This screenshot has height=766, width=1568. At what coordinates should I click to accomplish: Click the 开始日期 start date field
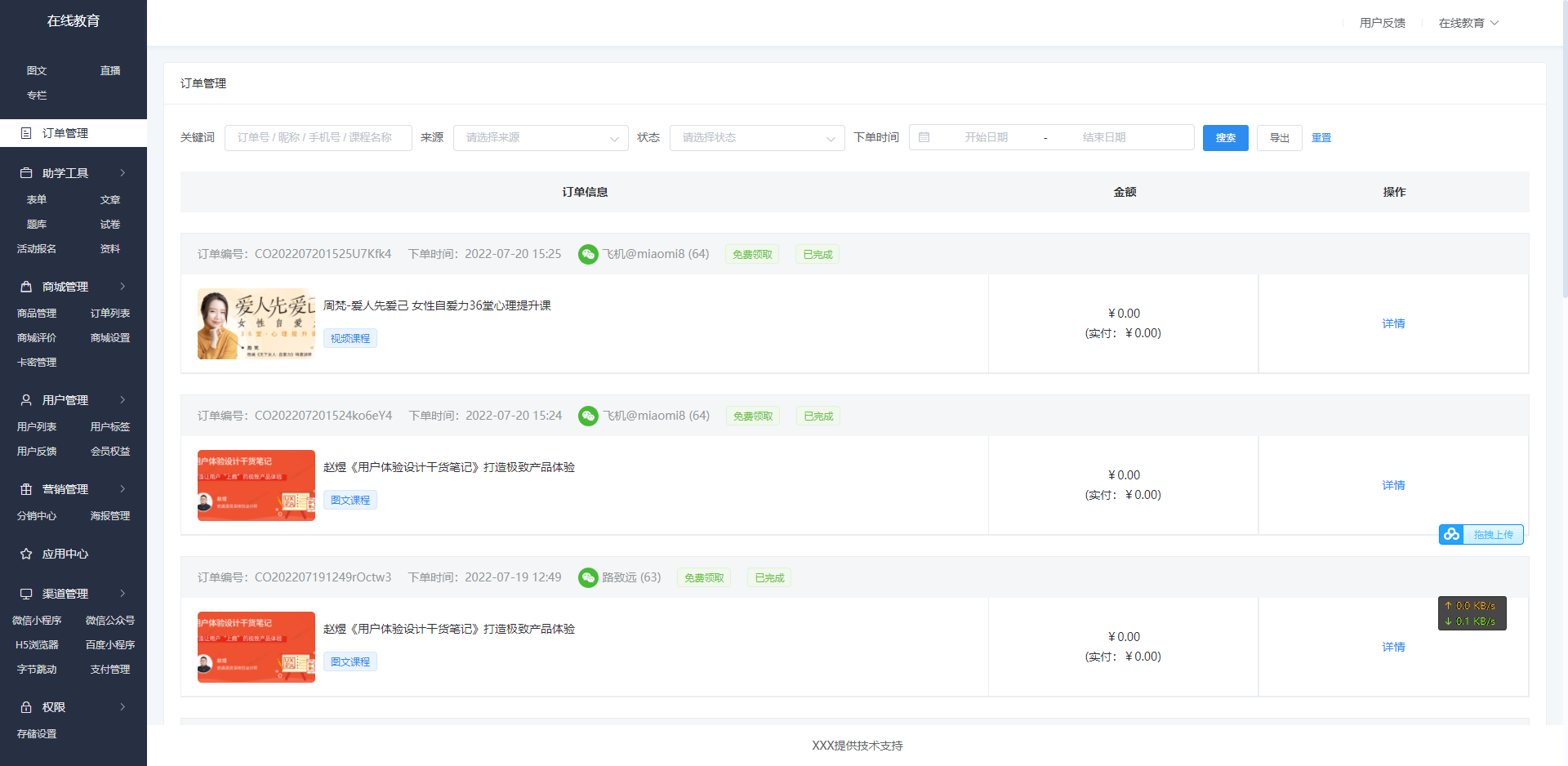point(986,137)
